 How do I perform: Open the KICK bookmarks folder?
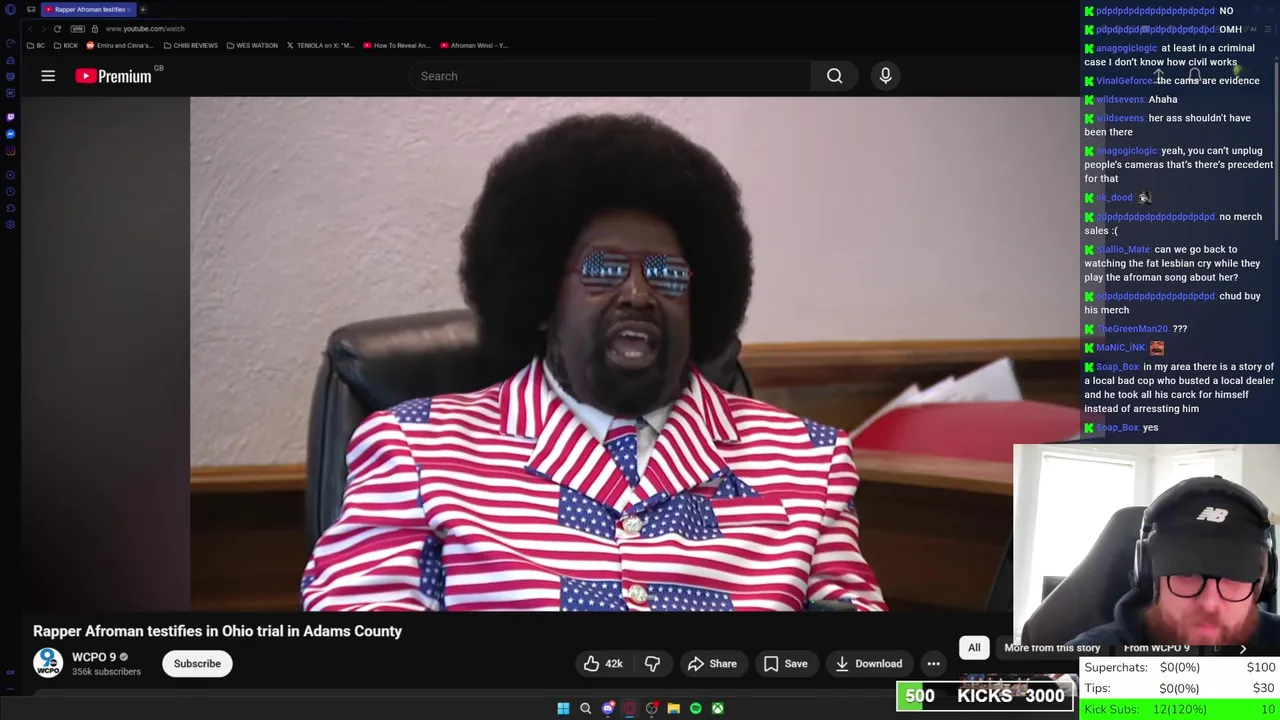(x=66, y=45)
